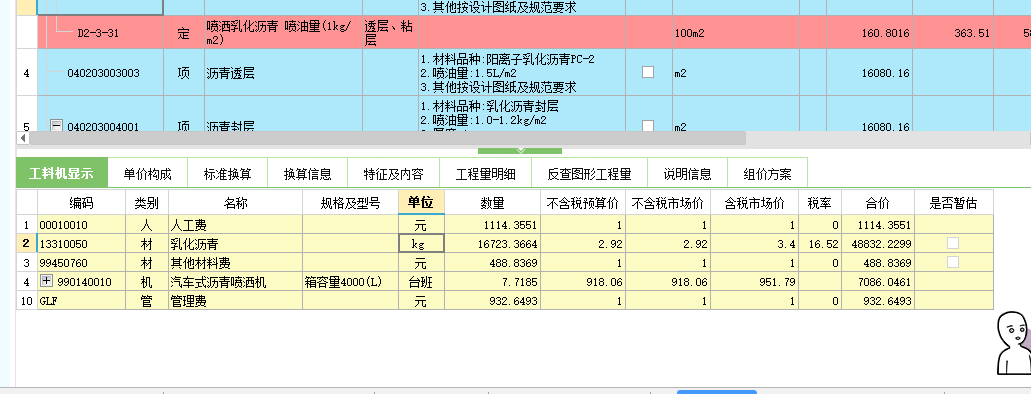Viewport: 1031px width, 394px height.
Task: Click the cartoon assistant figure
Action: (1013, 343)
